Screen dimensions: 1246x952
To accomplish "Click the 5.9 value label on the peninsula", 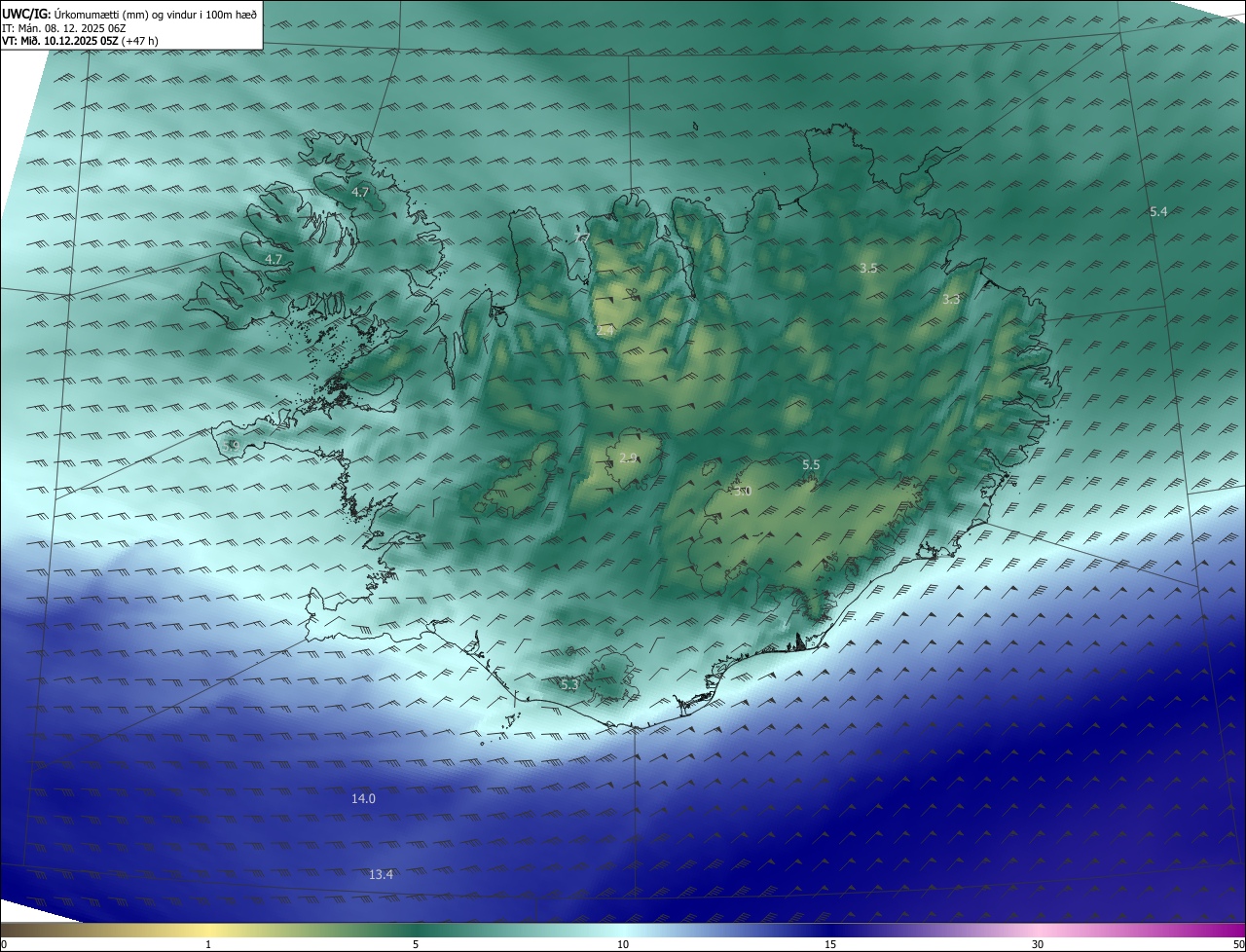I will 231,446.
